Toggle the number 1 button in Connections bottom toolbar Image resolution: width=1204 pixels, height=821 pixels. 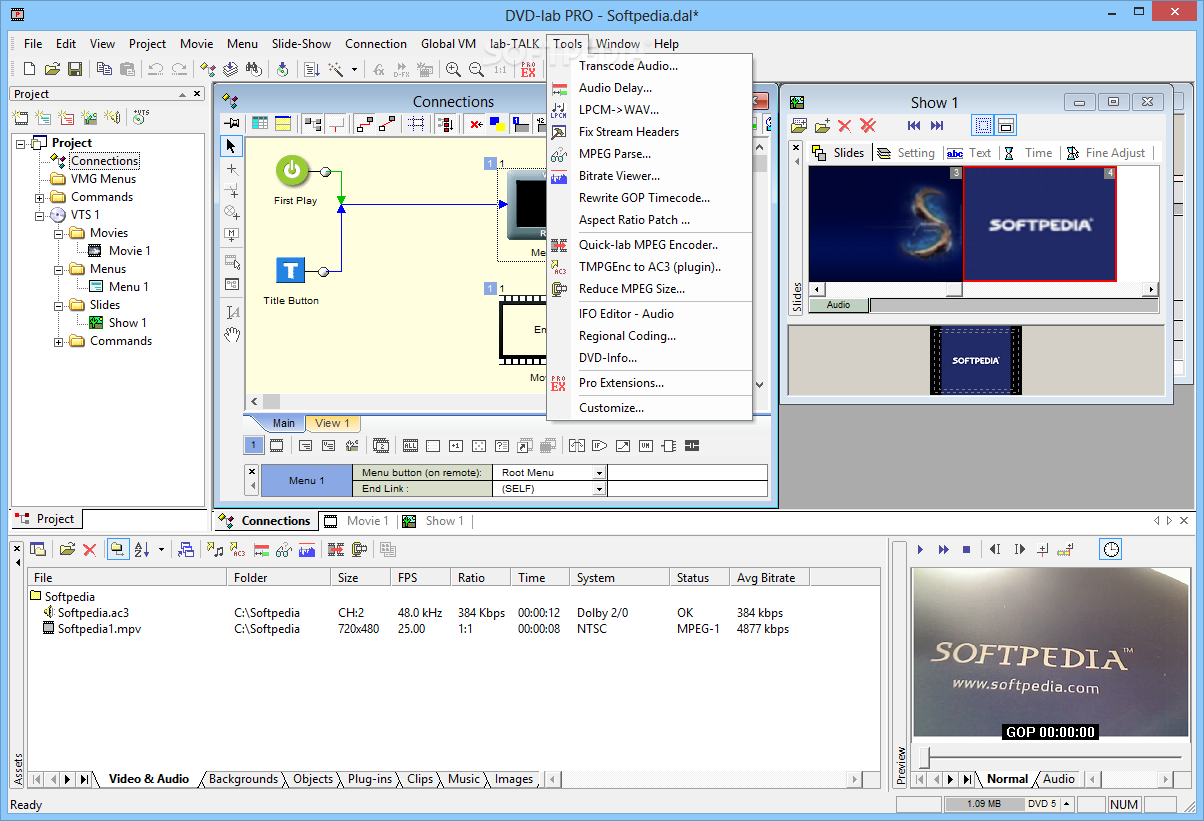click(255, 446)
